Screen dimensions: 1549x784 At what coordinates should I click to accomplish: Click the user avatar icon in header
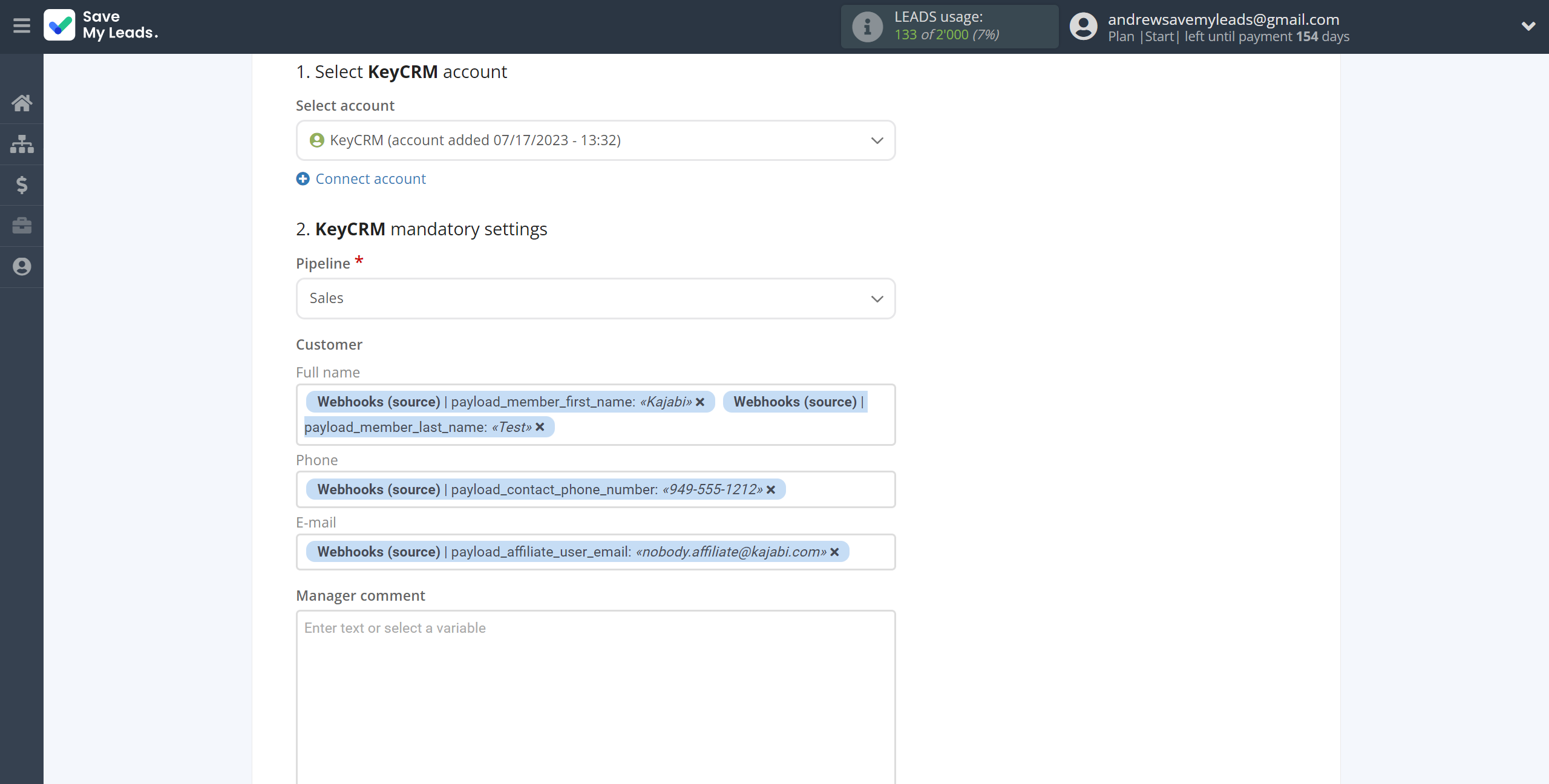tap(1084, 27)
